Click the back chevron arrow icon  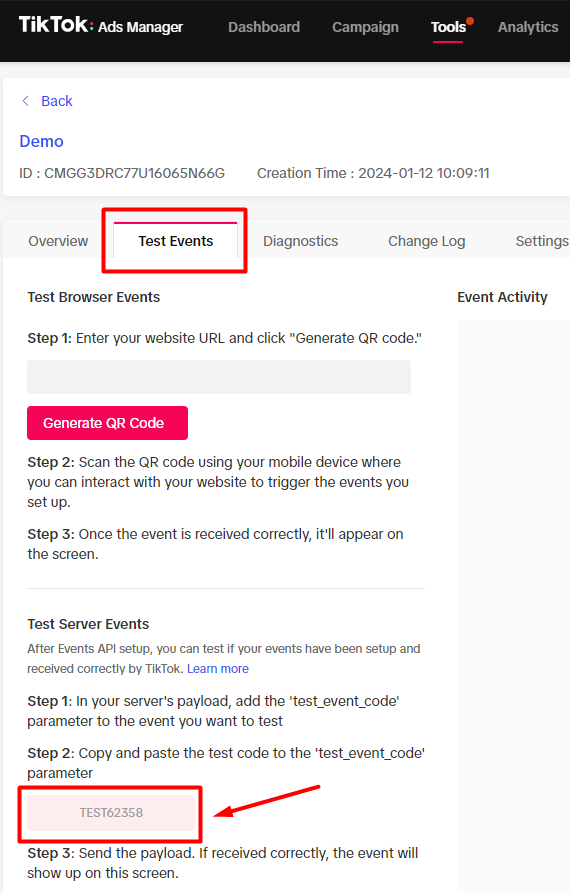tap(25, 101)
